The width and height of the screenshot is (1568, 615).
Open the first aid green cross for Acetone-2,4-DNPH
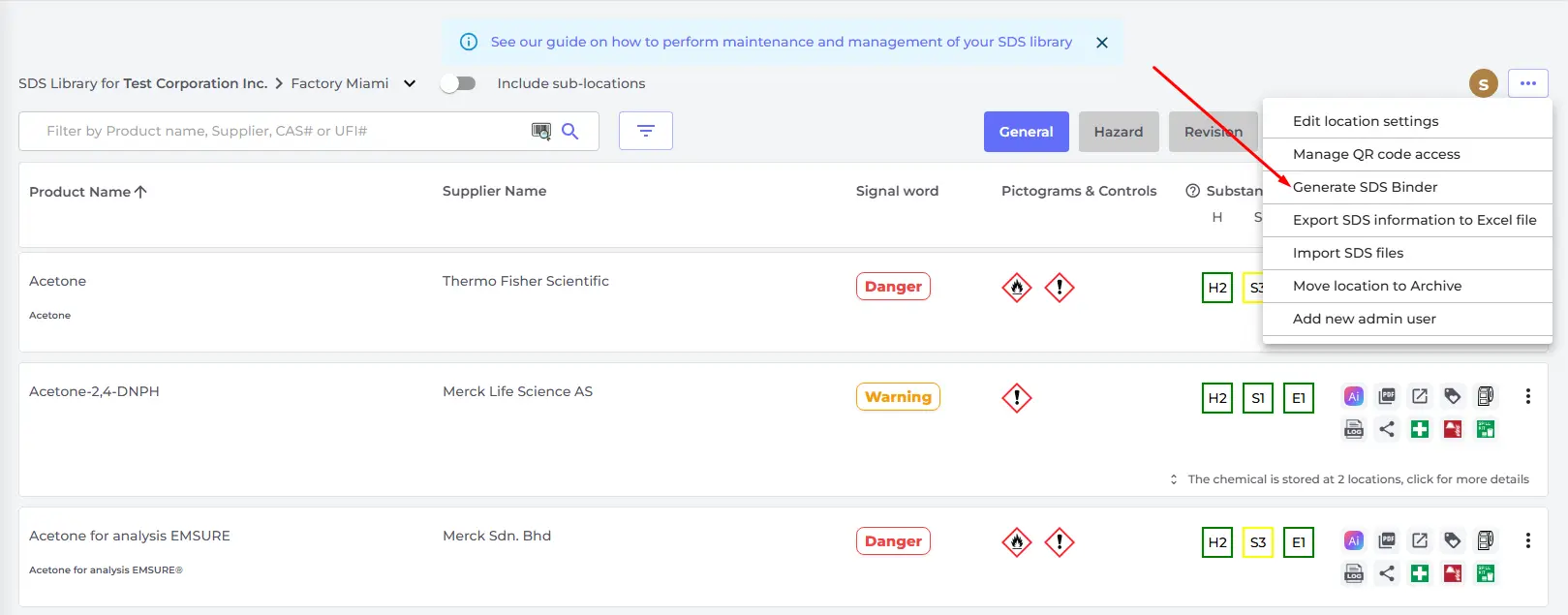click(x=1420, y=429)
